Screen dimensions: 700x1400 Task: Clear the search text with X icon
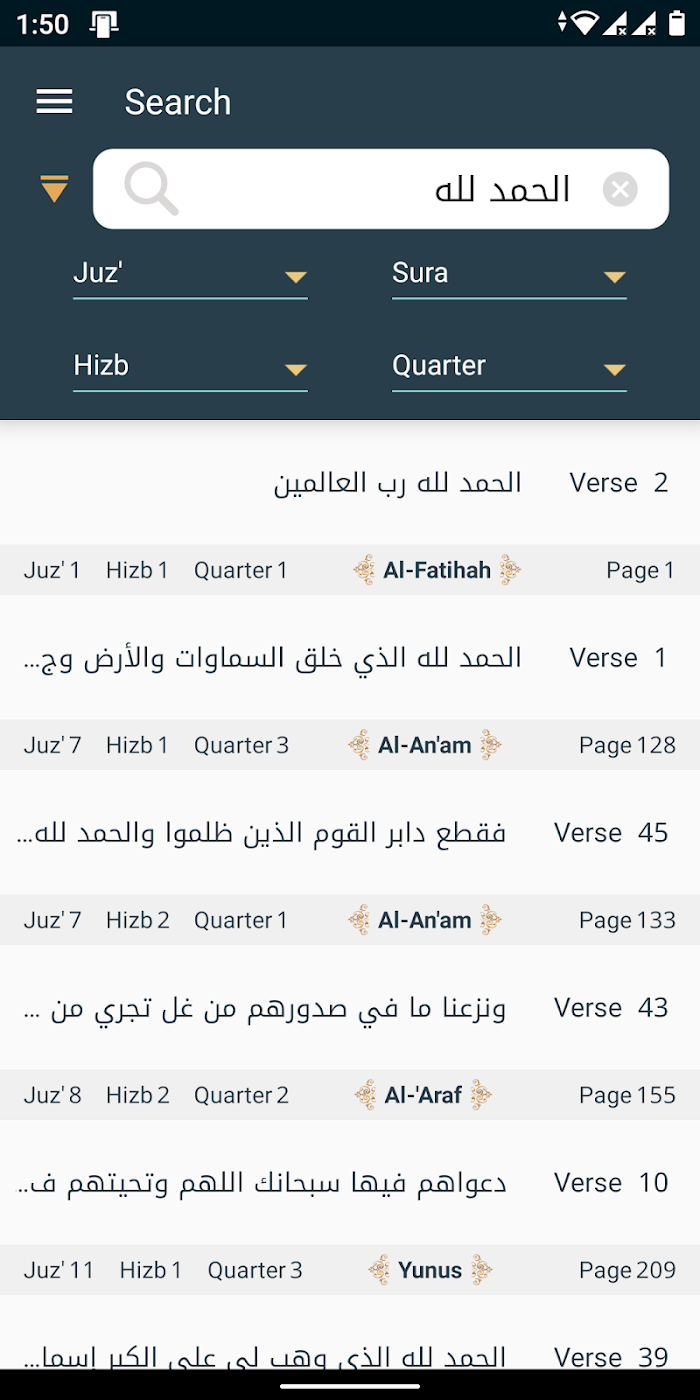coord(620,189)
